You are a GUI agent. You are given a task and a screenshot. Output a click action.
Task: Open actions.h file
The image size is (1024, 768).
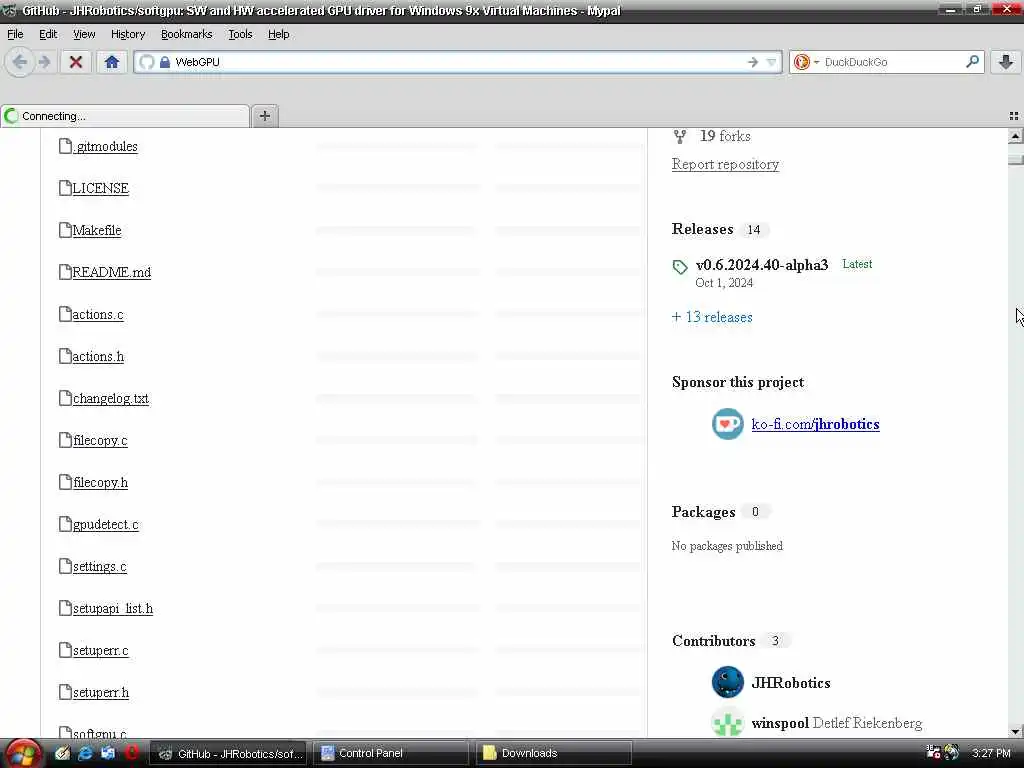tap(98, 357)
